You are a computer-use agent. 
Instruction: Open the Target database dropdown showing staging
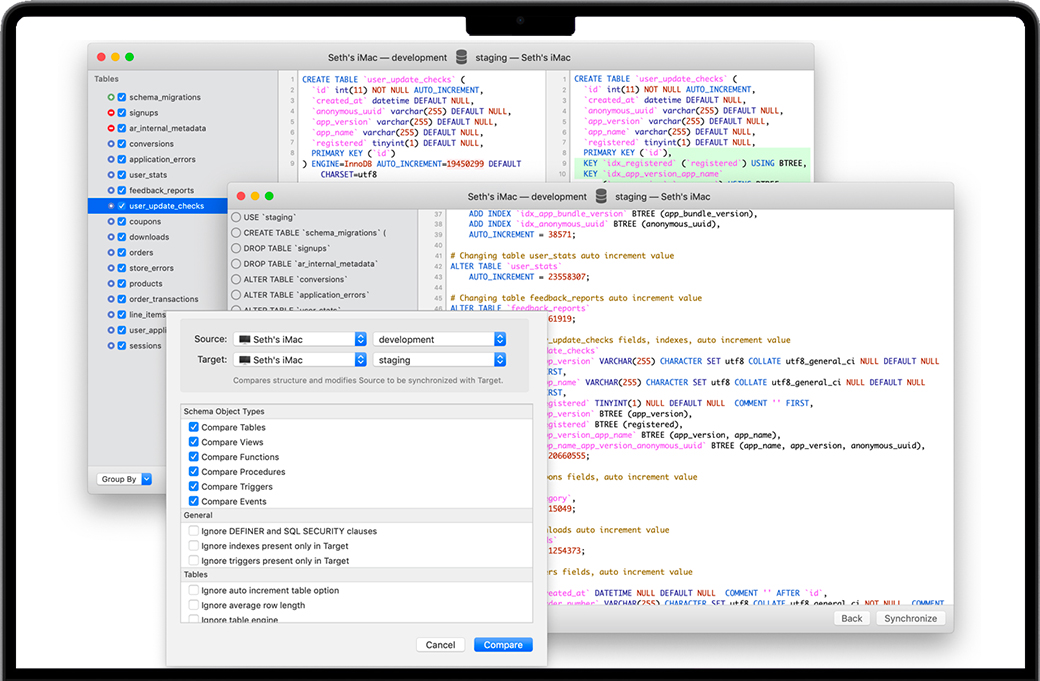[439, 360]
